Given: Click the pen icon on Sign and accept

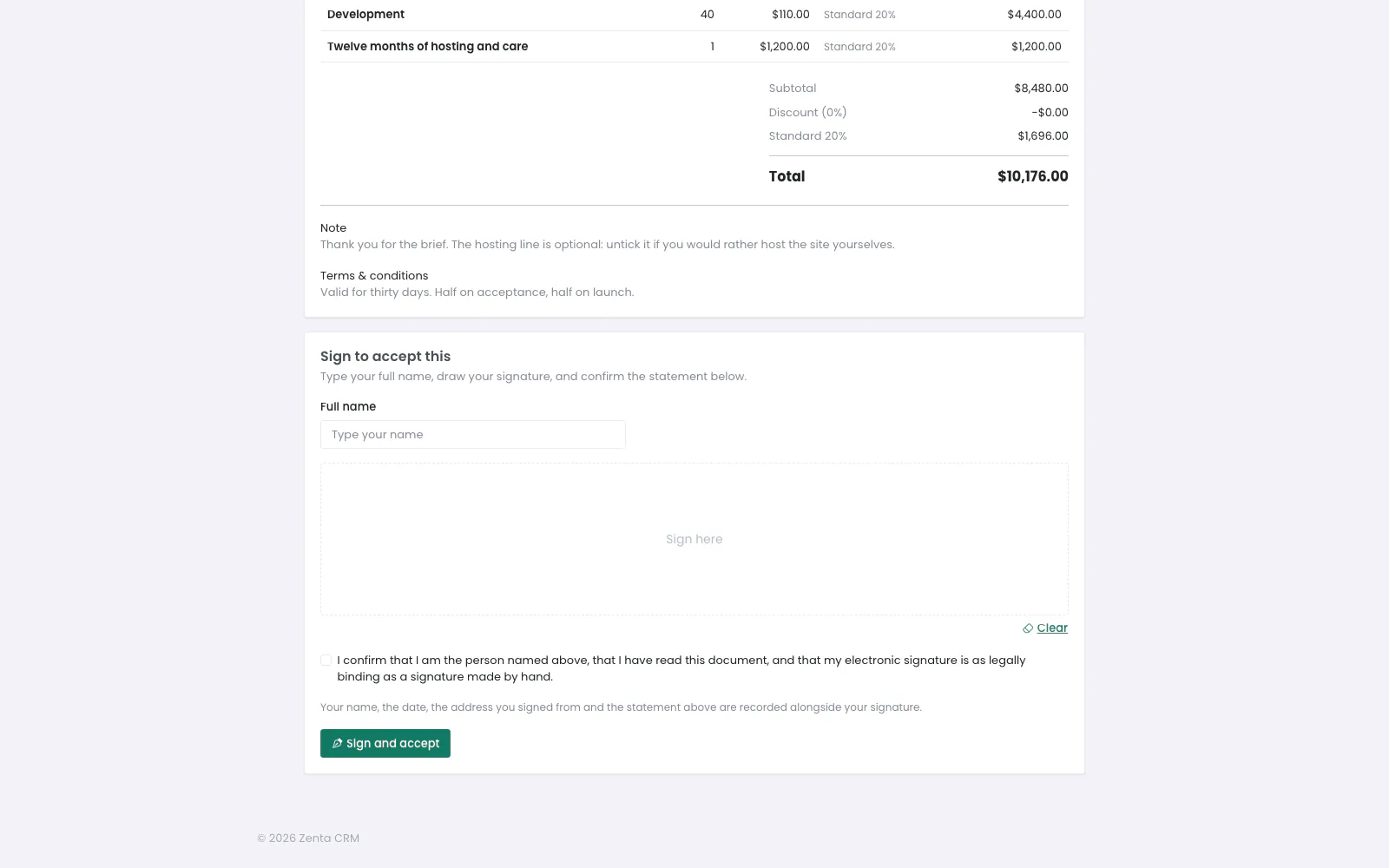Looking at the screenshot, I should [x=338, y=744].
